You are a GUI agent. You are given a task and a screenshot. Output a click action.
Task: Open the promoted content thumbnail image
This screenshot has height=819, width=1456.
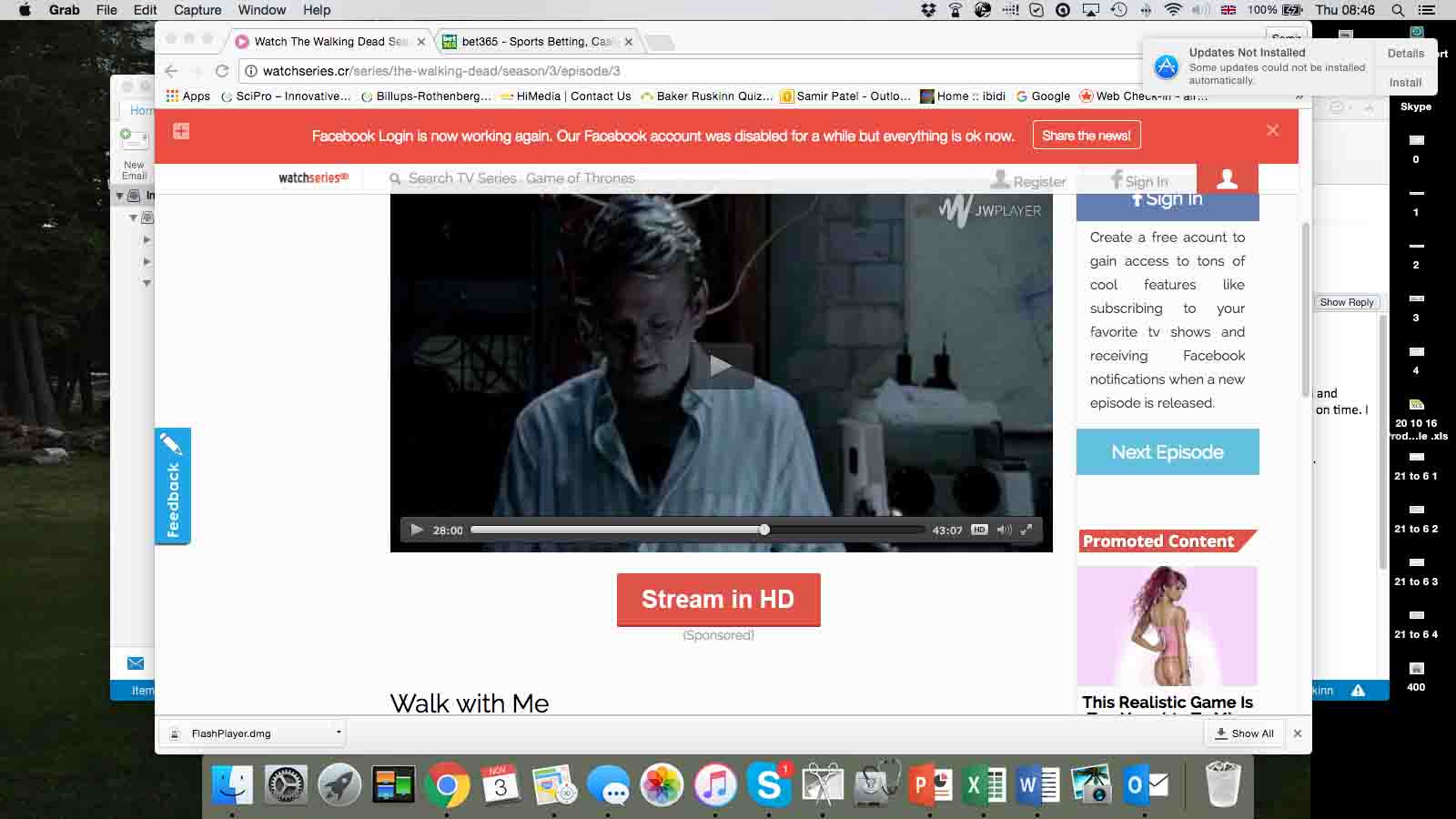[1168, 626]
